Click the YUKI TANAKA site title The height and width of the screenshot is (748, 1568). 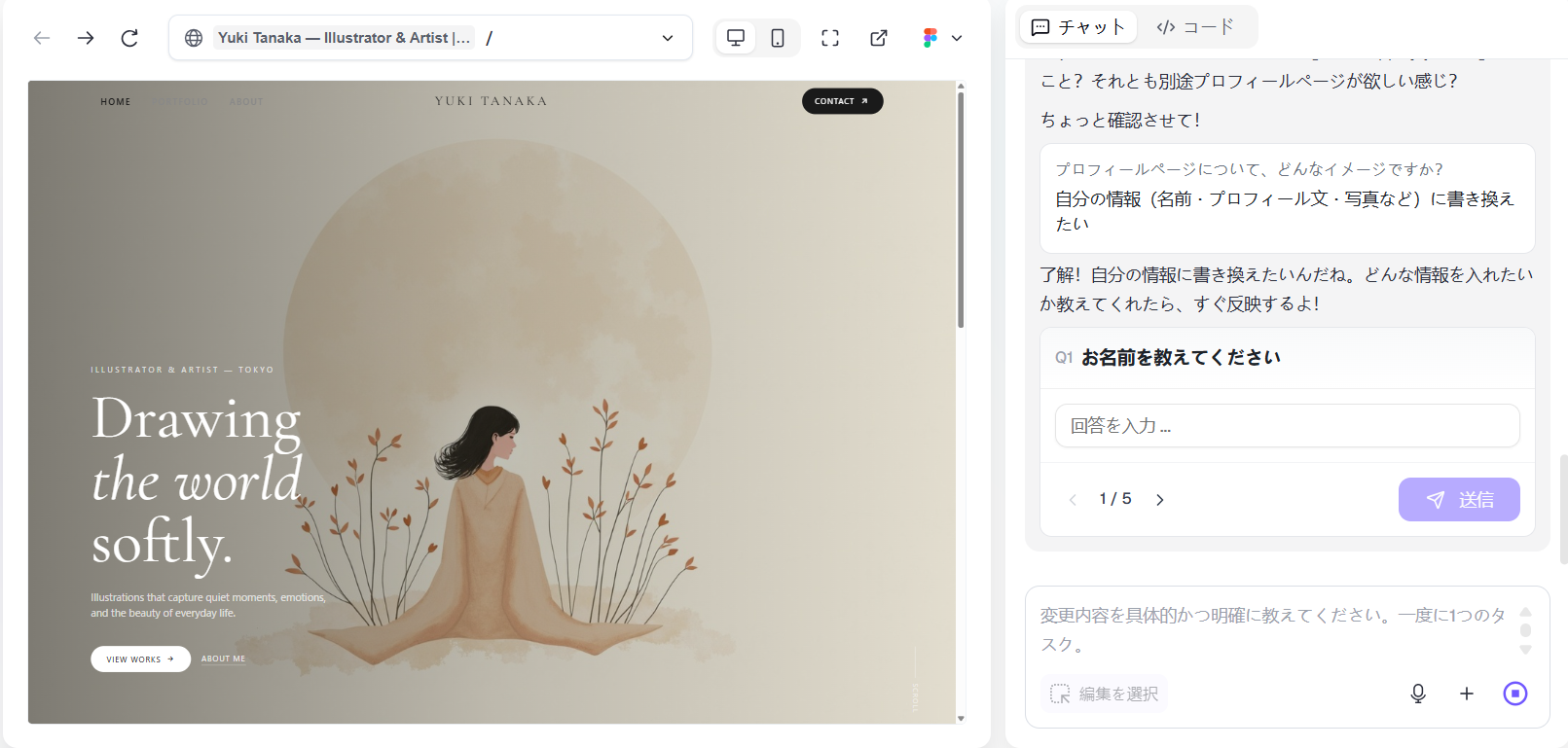coord(491,101)
